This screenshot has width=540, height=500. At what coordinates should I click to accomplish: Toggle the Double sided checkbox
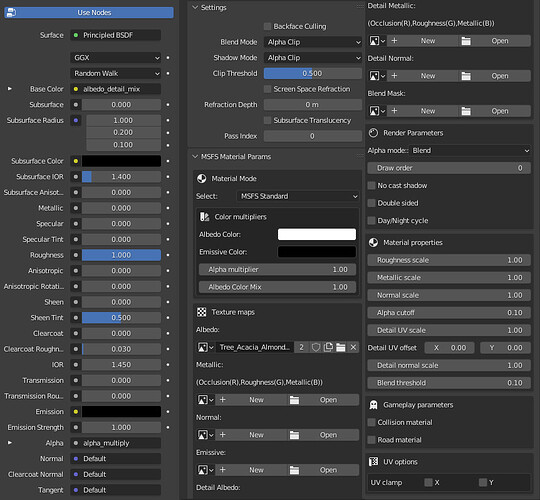click(372, 203)
